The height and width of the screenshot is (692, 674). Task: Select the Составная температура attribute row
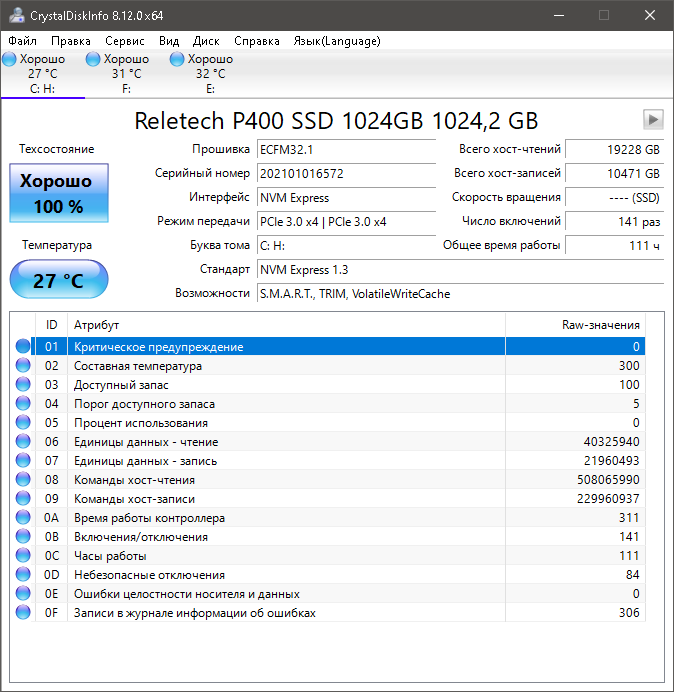pyautogui.click(x=300, y=366)
